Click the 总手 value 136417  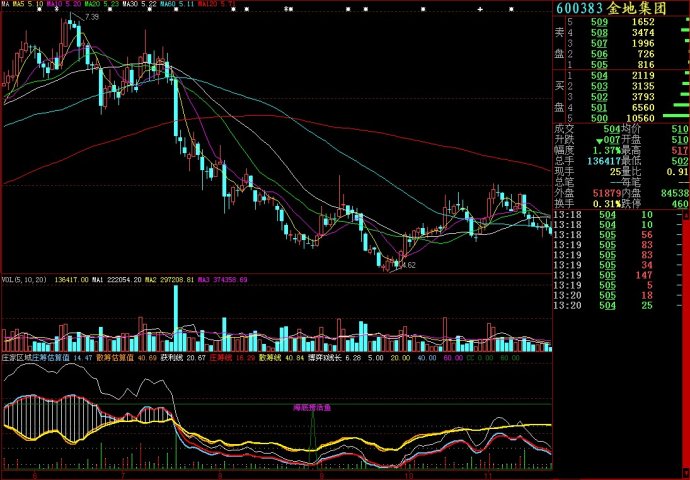[603, 161]
